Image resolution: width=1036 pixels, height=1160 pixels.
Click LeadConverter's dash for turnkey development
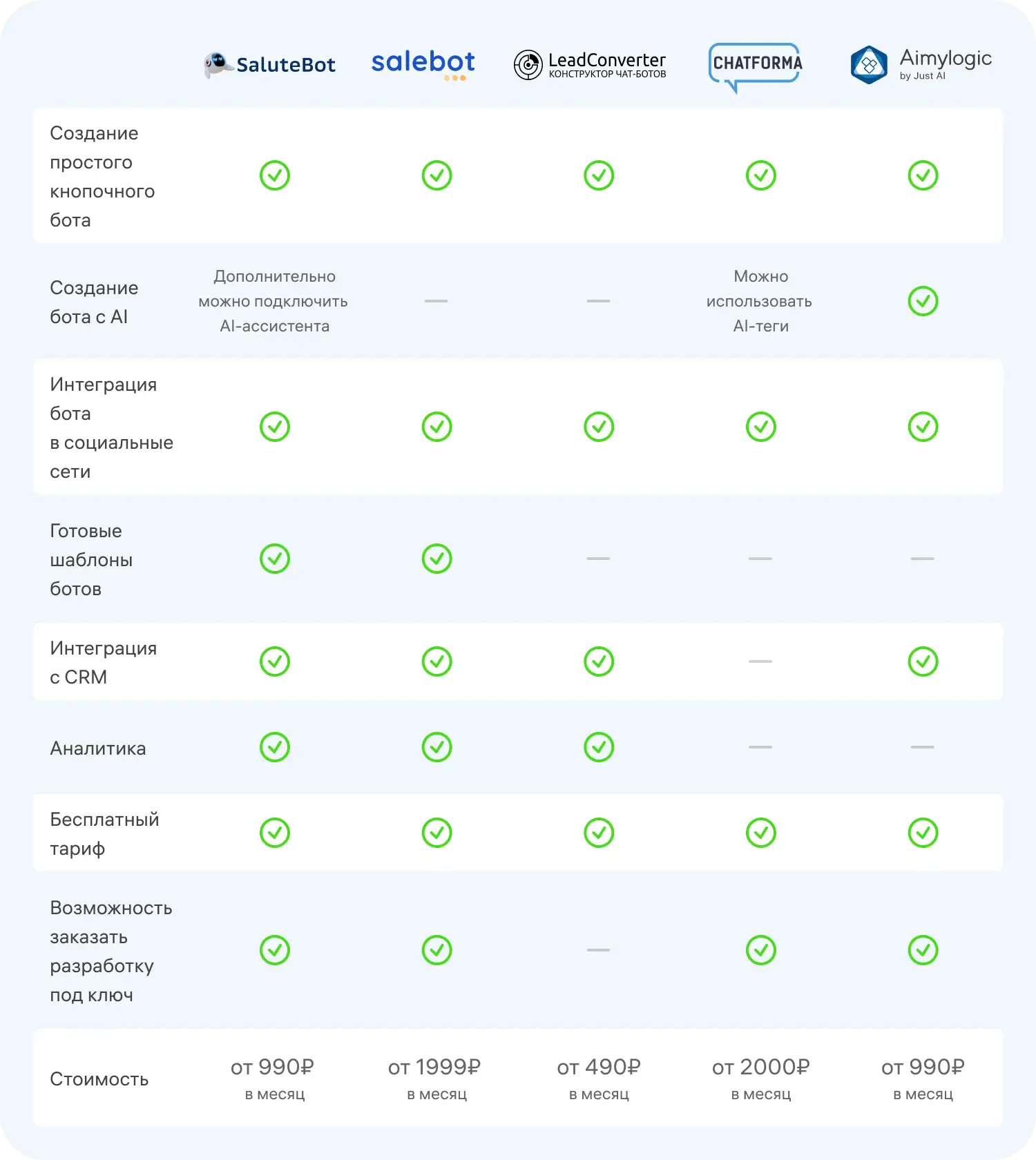(598, 950)
